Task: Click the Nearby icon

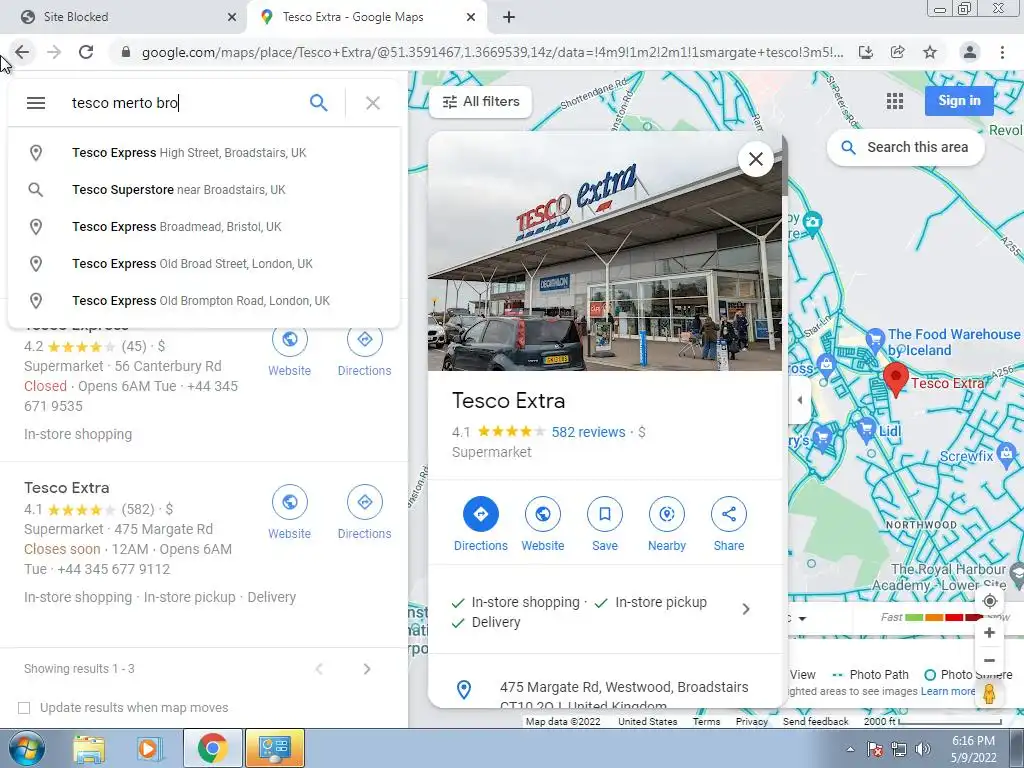Action: [667, 514]
